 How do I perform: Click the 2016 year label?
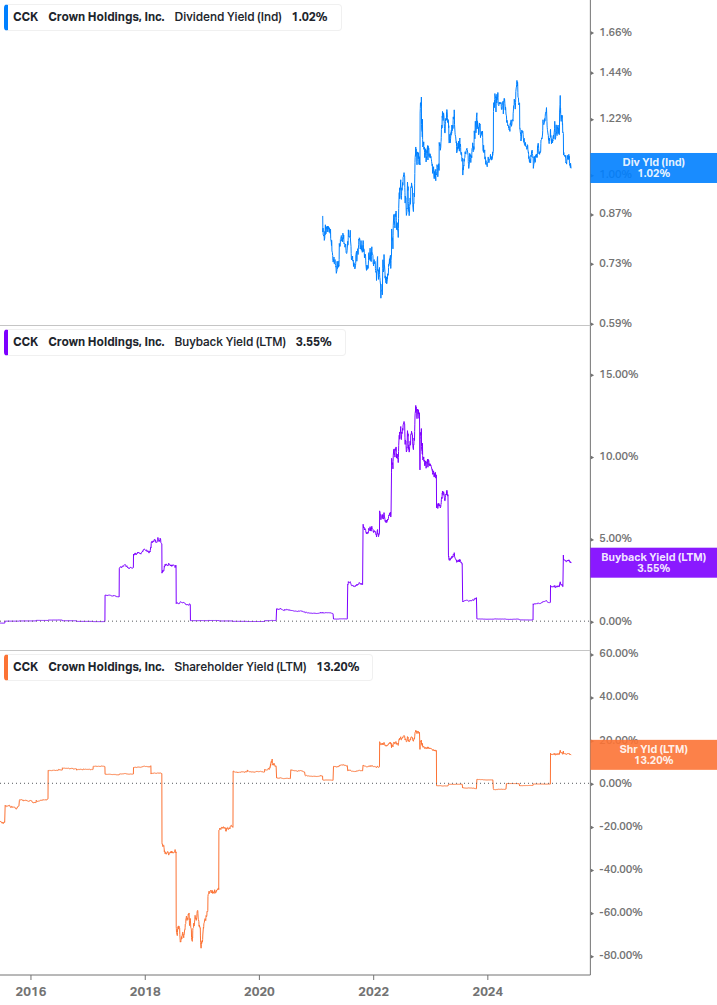point(31,992)
